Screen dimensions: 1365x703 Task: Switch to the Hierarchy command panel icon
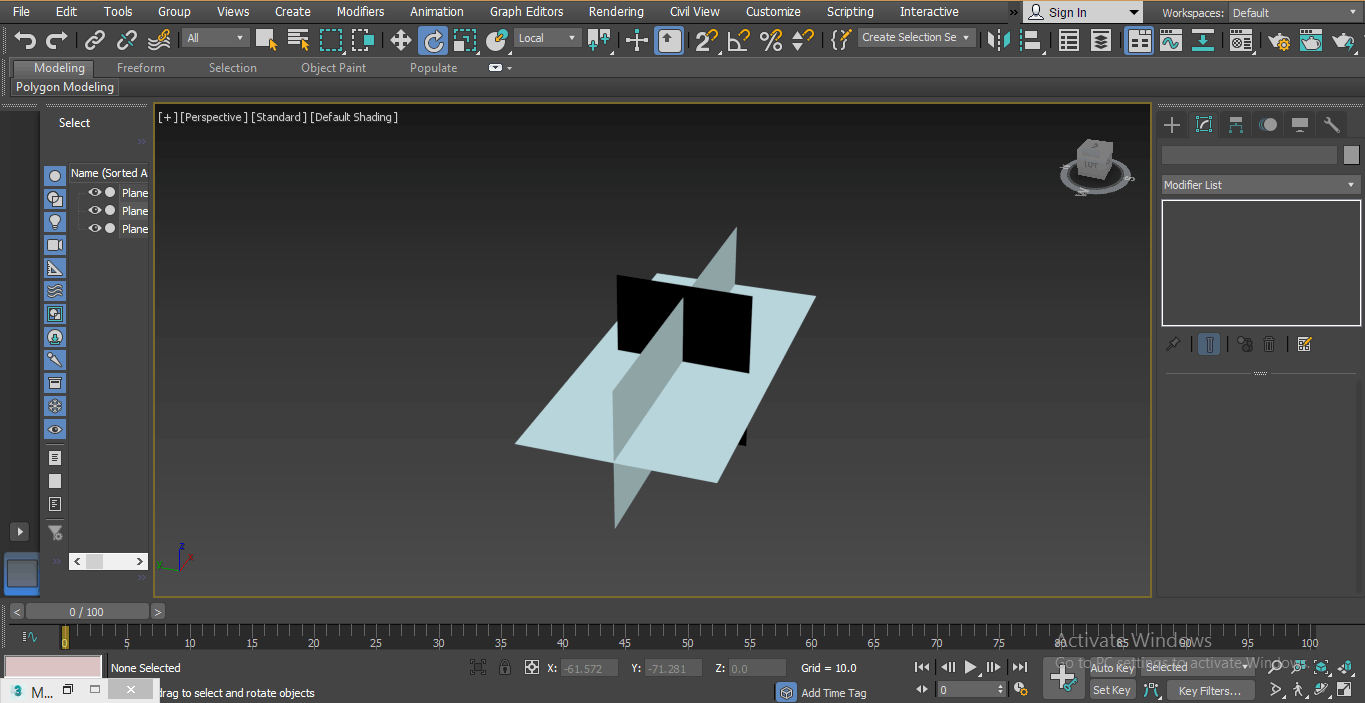click(x=1236, y=125)
